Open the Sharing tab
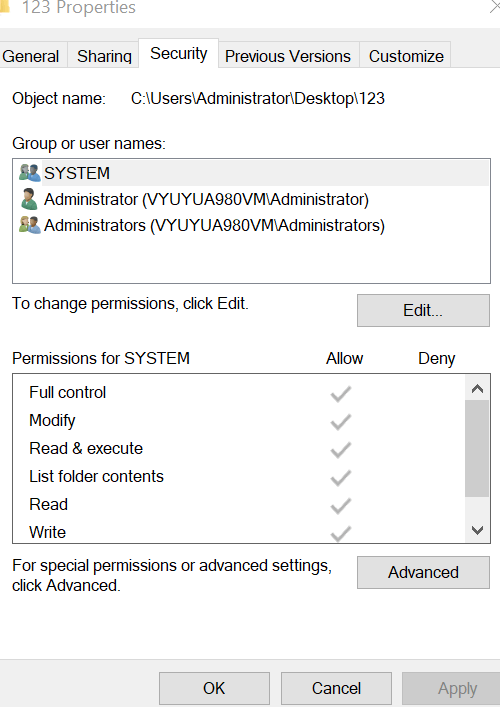Screen dimensions: 500x707 [104, 56]
